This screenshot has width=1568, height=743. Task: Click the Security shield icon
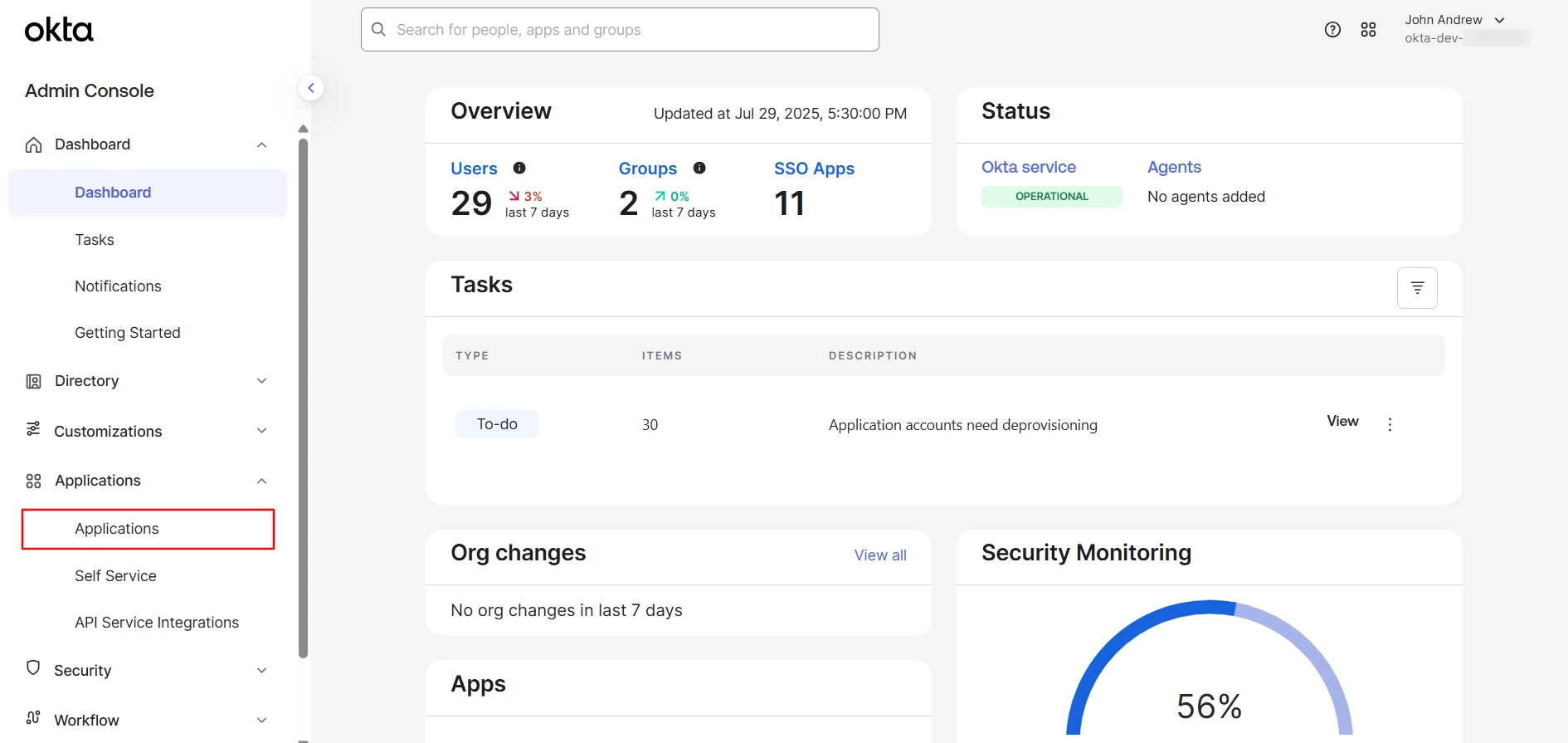click(33, 667)
